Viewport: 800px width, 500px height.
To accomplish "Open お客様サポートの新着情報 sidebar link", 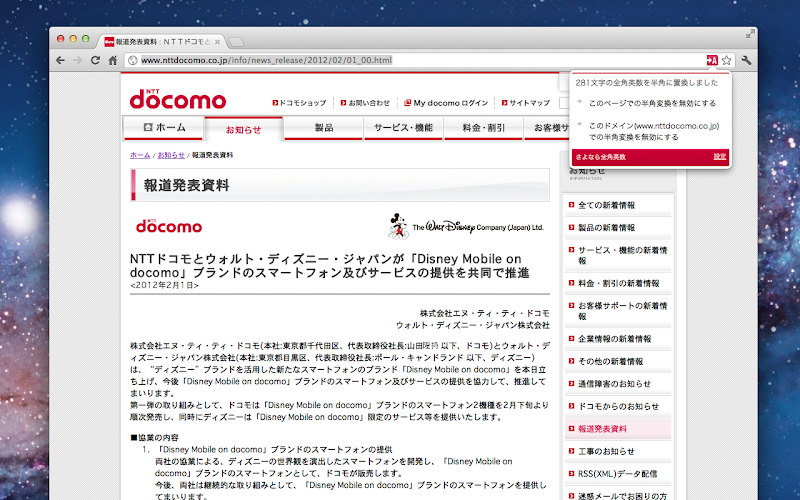I will [622, 311].
